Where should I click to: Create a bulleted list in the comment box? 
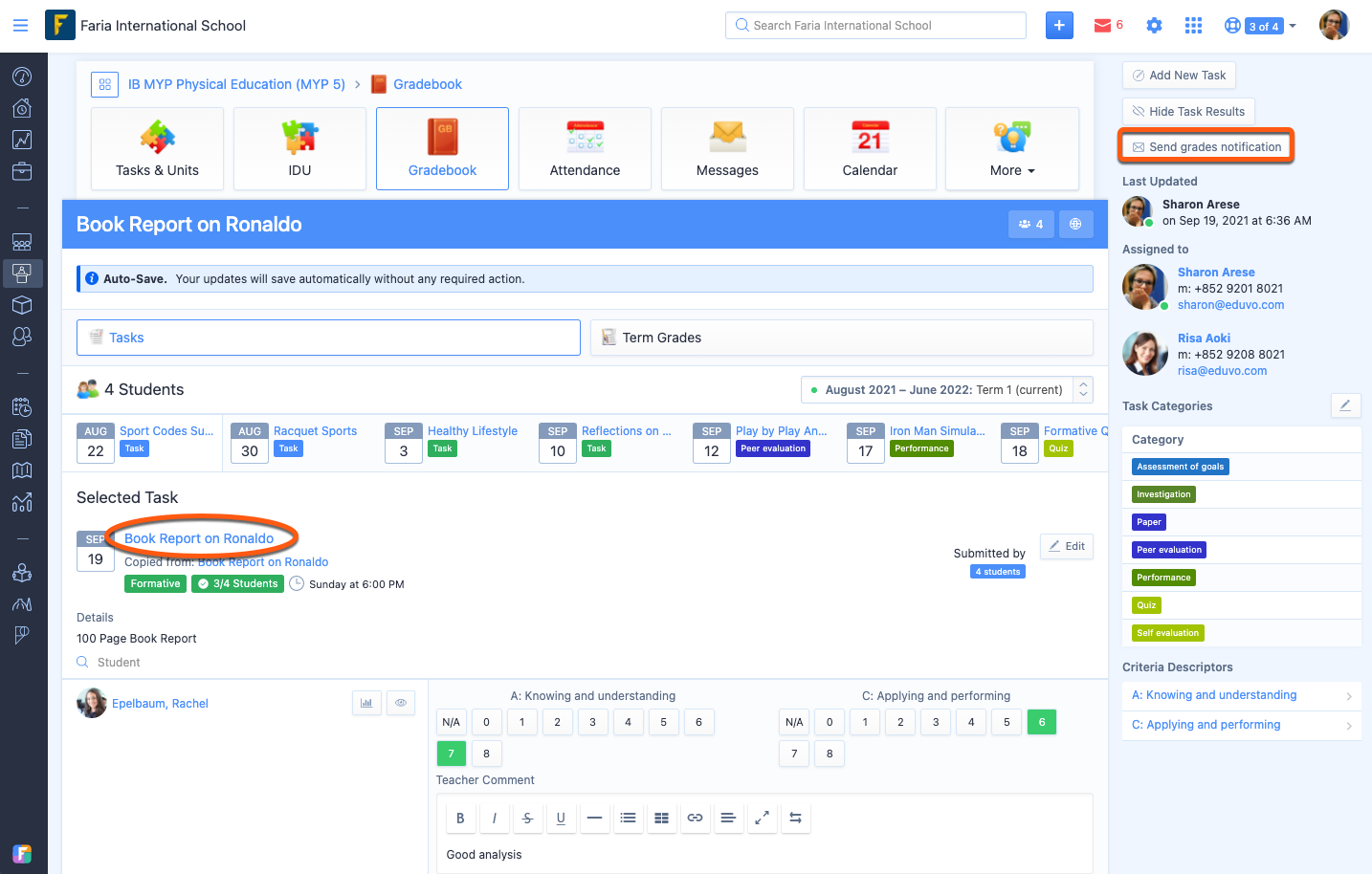[x=628, y=818]
